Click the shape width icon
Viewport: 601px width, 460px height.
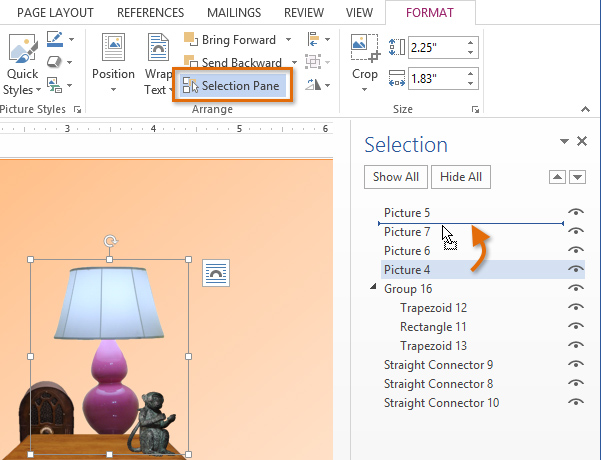[397, 78]
